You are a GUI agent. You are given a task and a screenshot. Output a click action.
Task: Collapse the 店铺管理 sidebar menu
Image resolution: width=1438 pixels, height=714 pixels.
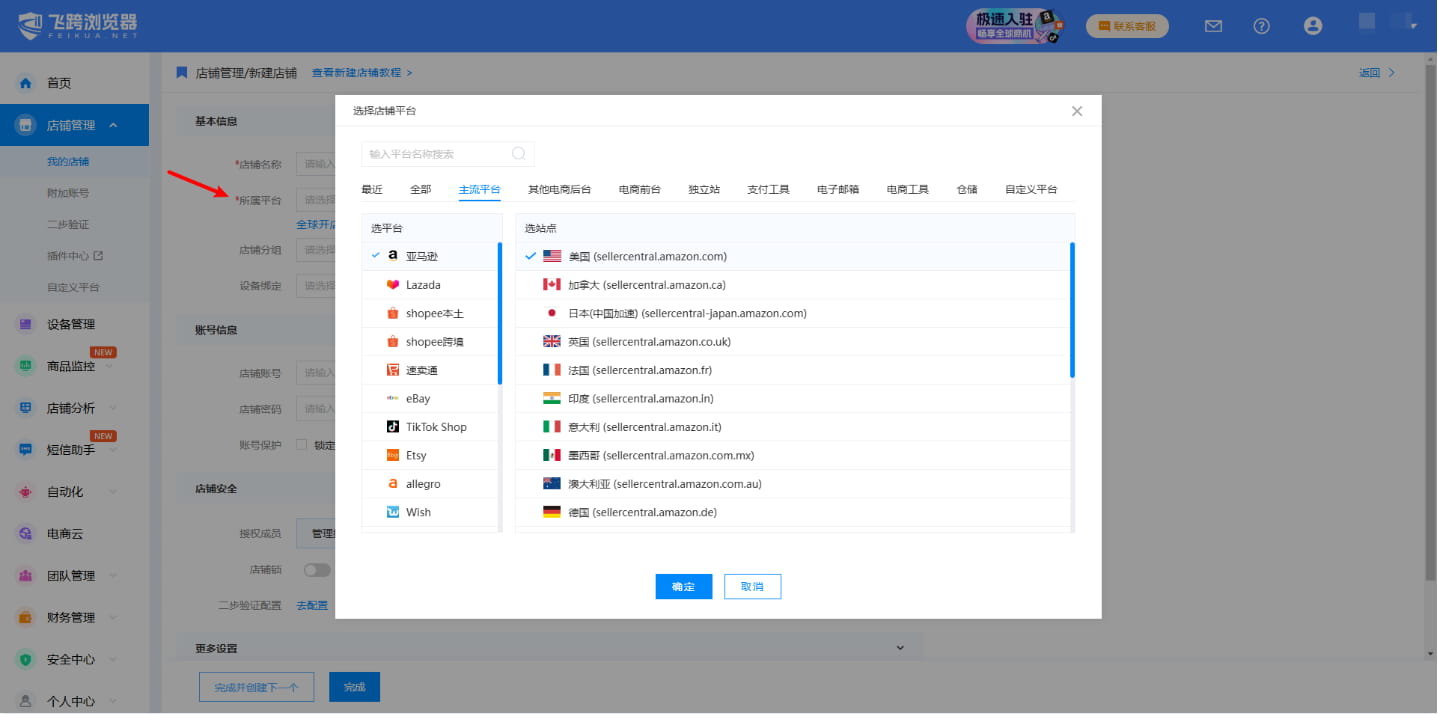pyautogui.click(x=113, y=125)
